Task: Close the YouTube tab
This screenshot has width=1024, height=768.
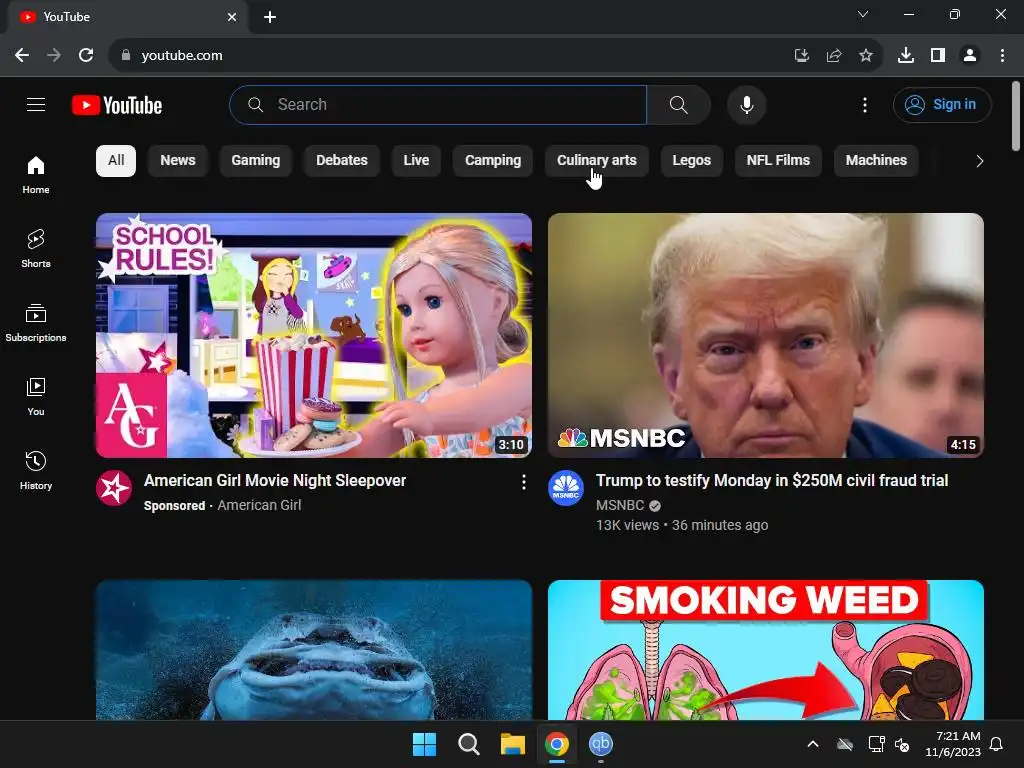Action: pyautogui.click(x=232, y=17)
